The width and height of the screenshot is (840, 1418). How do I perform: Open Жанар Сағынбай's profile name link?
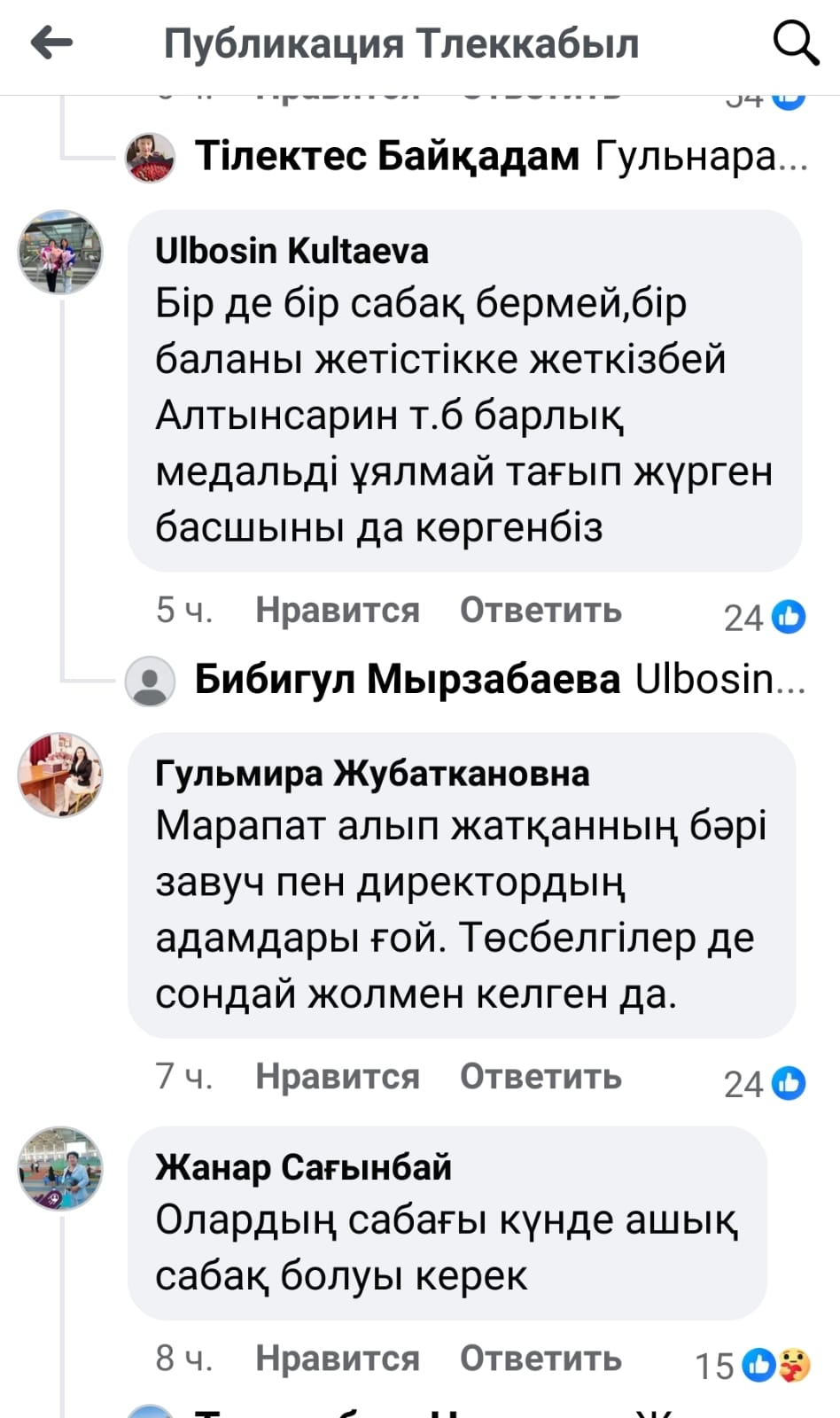303,1168
